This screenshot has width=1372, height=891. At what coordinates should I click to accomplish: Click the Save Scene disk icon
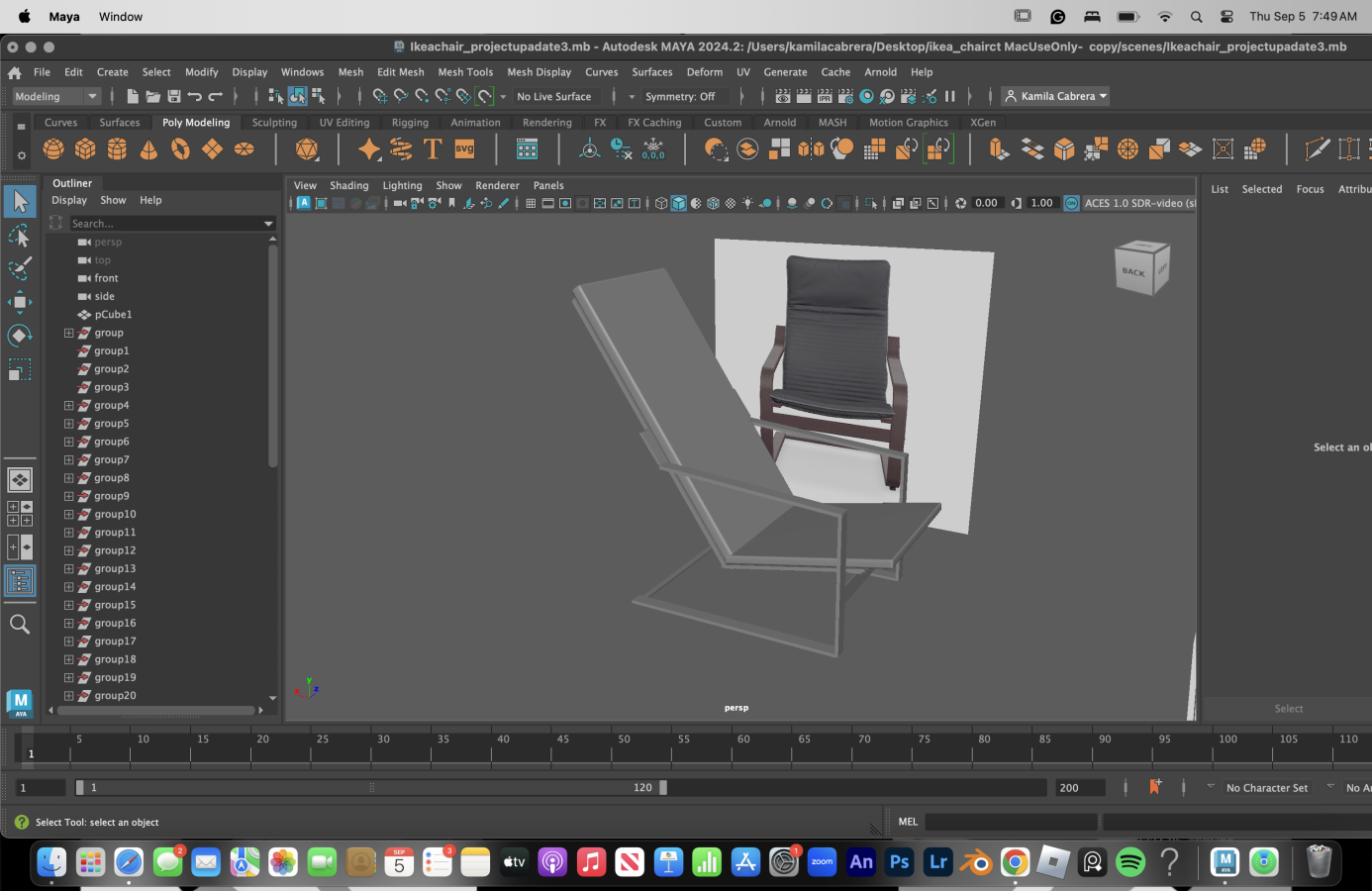point(174,96)
